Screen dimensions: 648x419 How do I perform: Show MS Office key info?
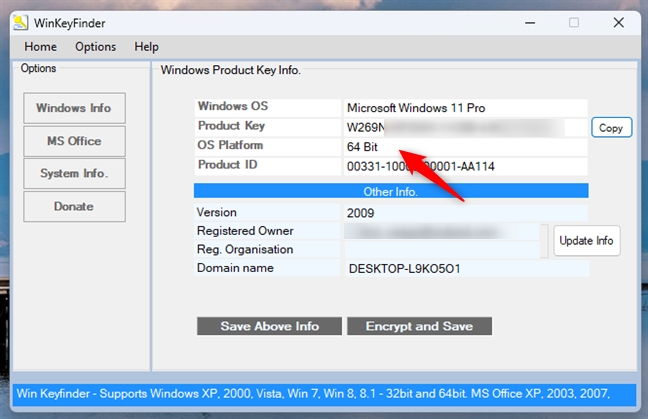tap(74, 141)
